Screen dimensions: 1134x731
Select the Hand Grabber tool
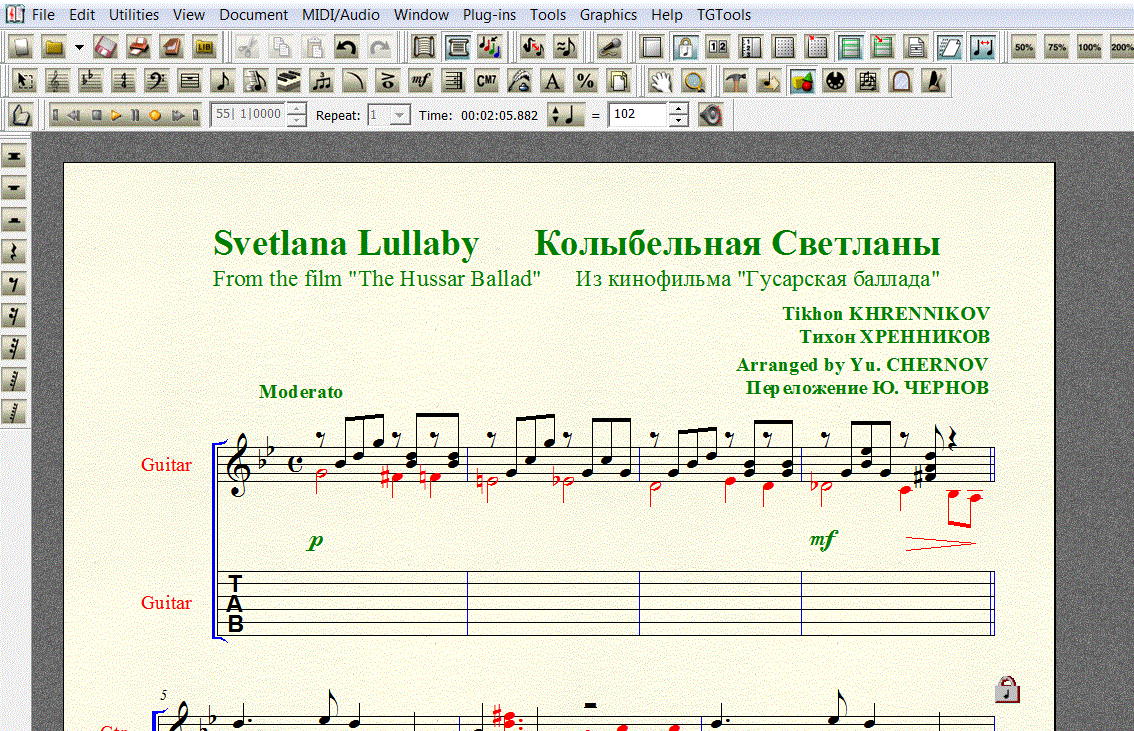(x=659, y=82)
